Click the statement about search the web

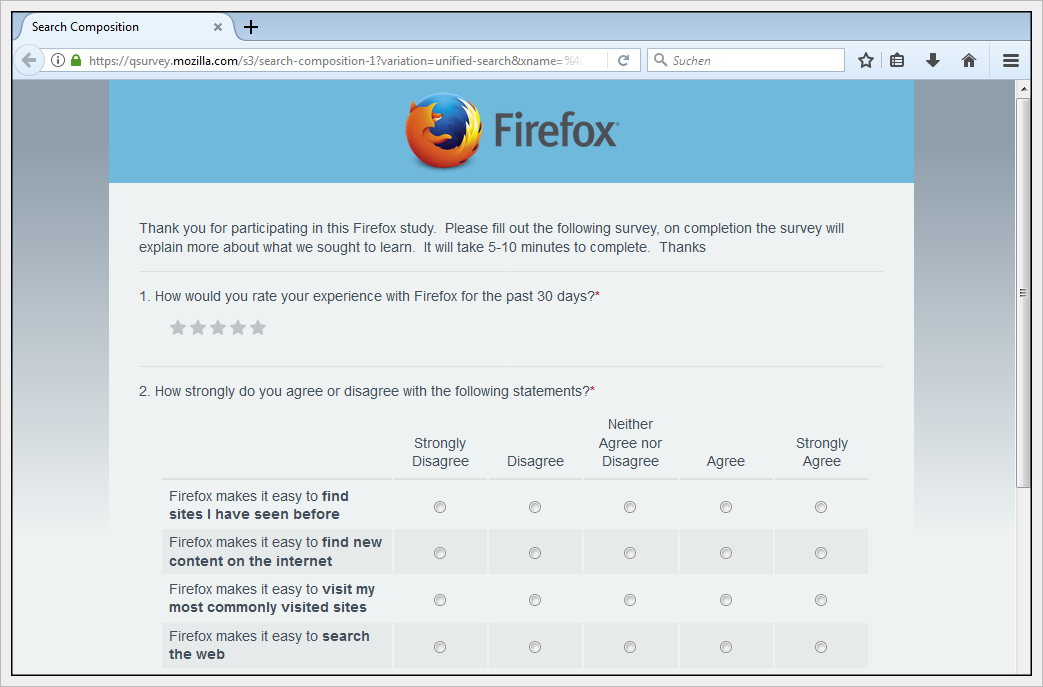click(x=269, y=645)
